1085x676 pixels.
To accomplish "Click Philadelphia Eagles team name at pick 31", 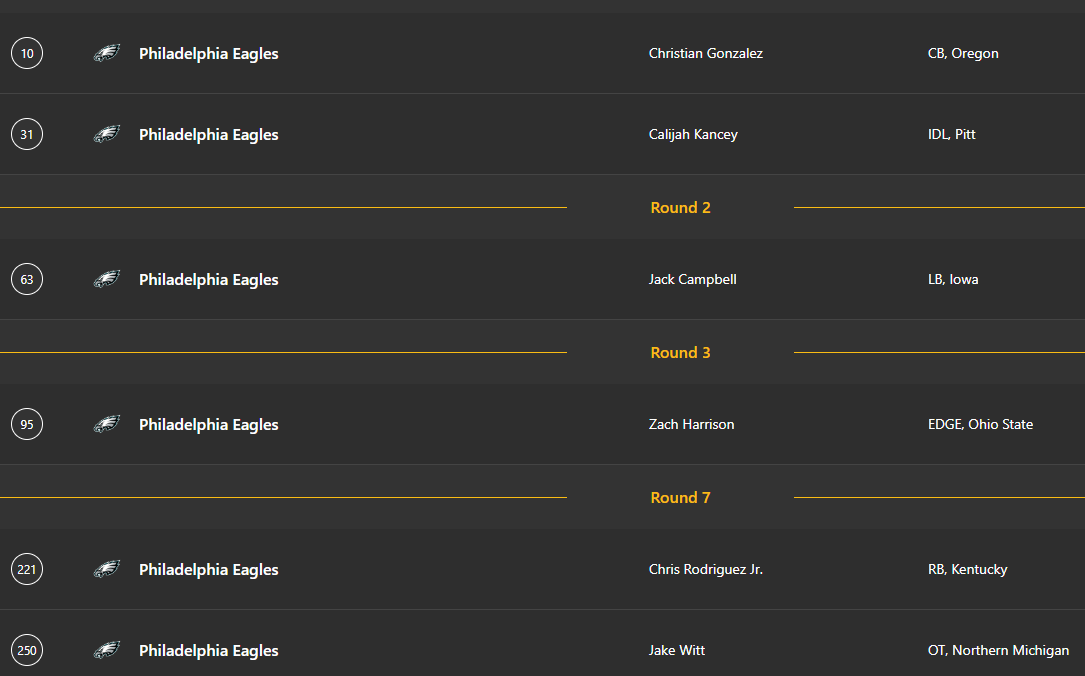I will point(208,134).
